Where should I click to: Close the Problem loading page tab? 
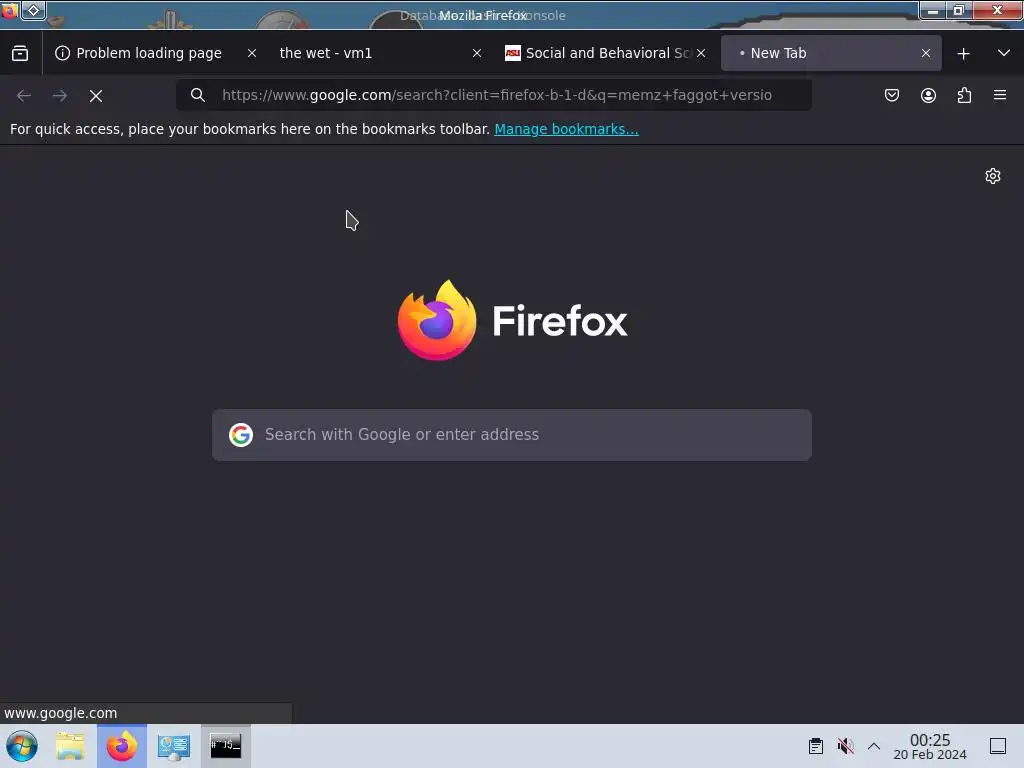[x=251, y=54]
